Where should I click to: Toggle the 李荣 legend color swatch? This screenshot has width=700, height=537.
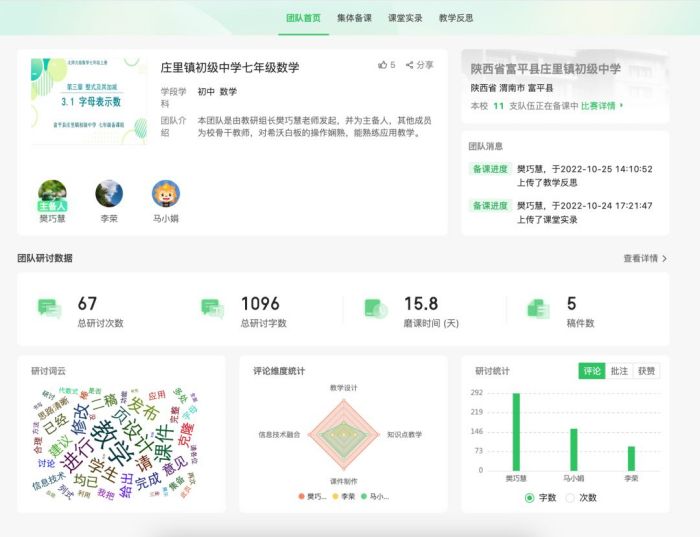click(335, 496)
